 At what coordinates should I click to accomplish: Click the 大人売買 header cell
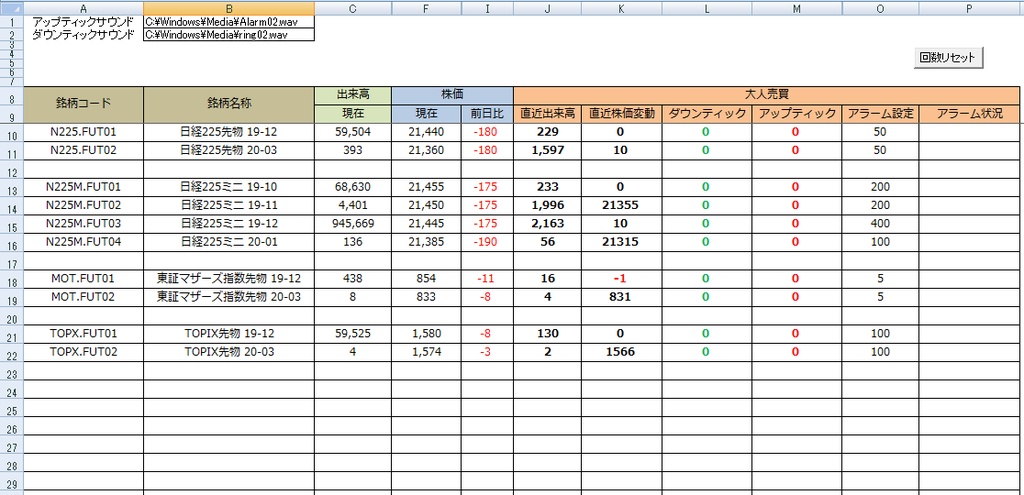767,95
